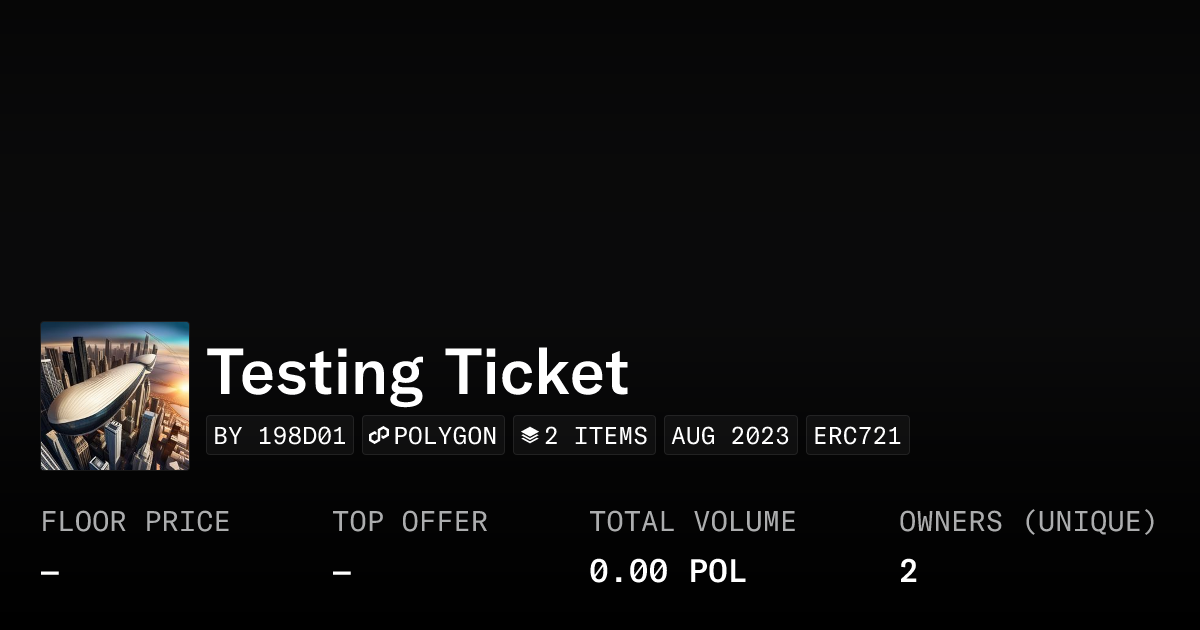Open the airship collection thumbnail image
Viewport: 1200px width, 630px height.
(x=115, y=396)
